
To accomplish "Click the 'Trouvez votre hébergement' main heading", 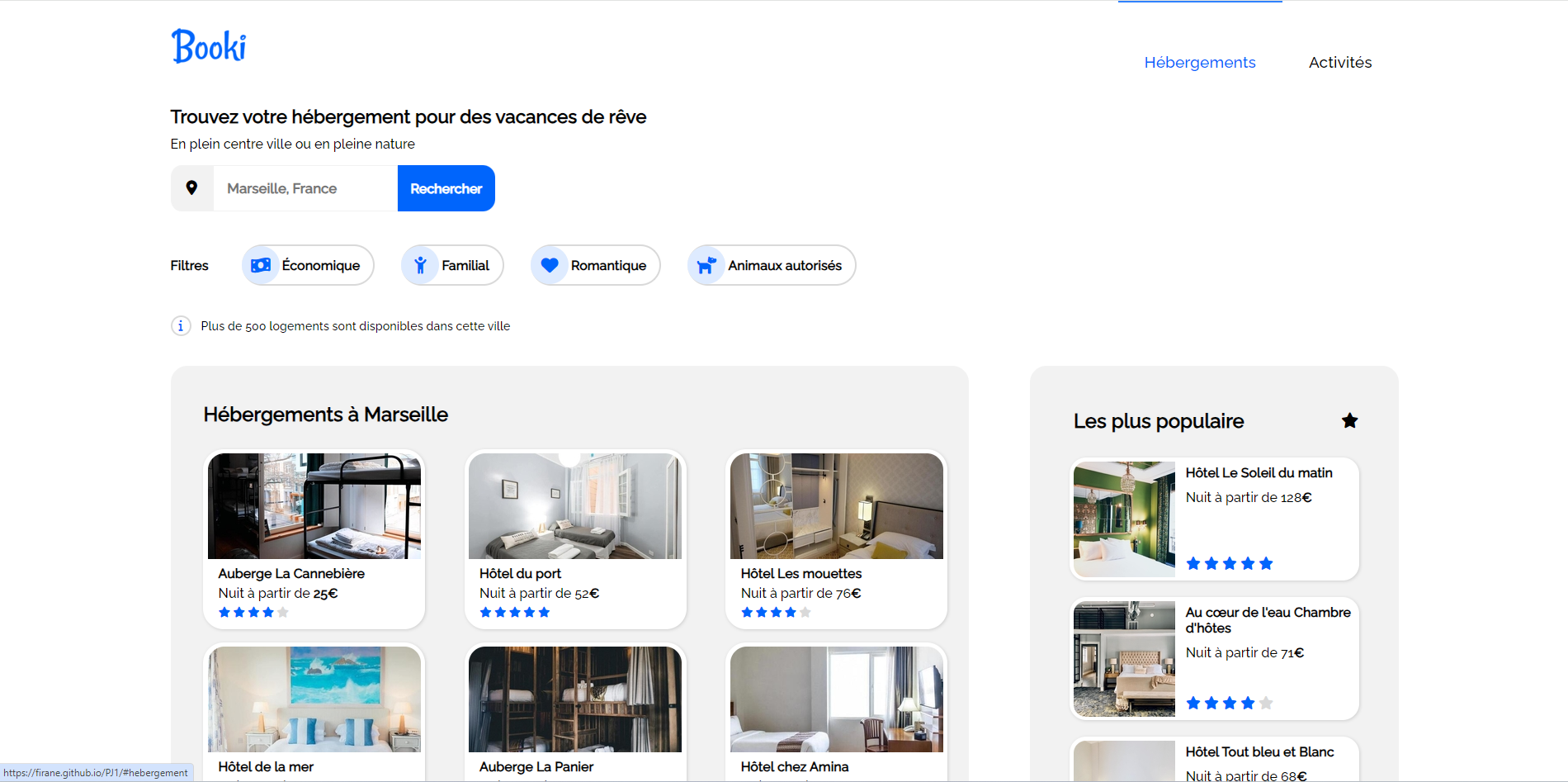I will (x=409, y=117).
